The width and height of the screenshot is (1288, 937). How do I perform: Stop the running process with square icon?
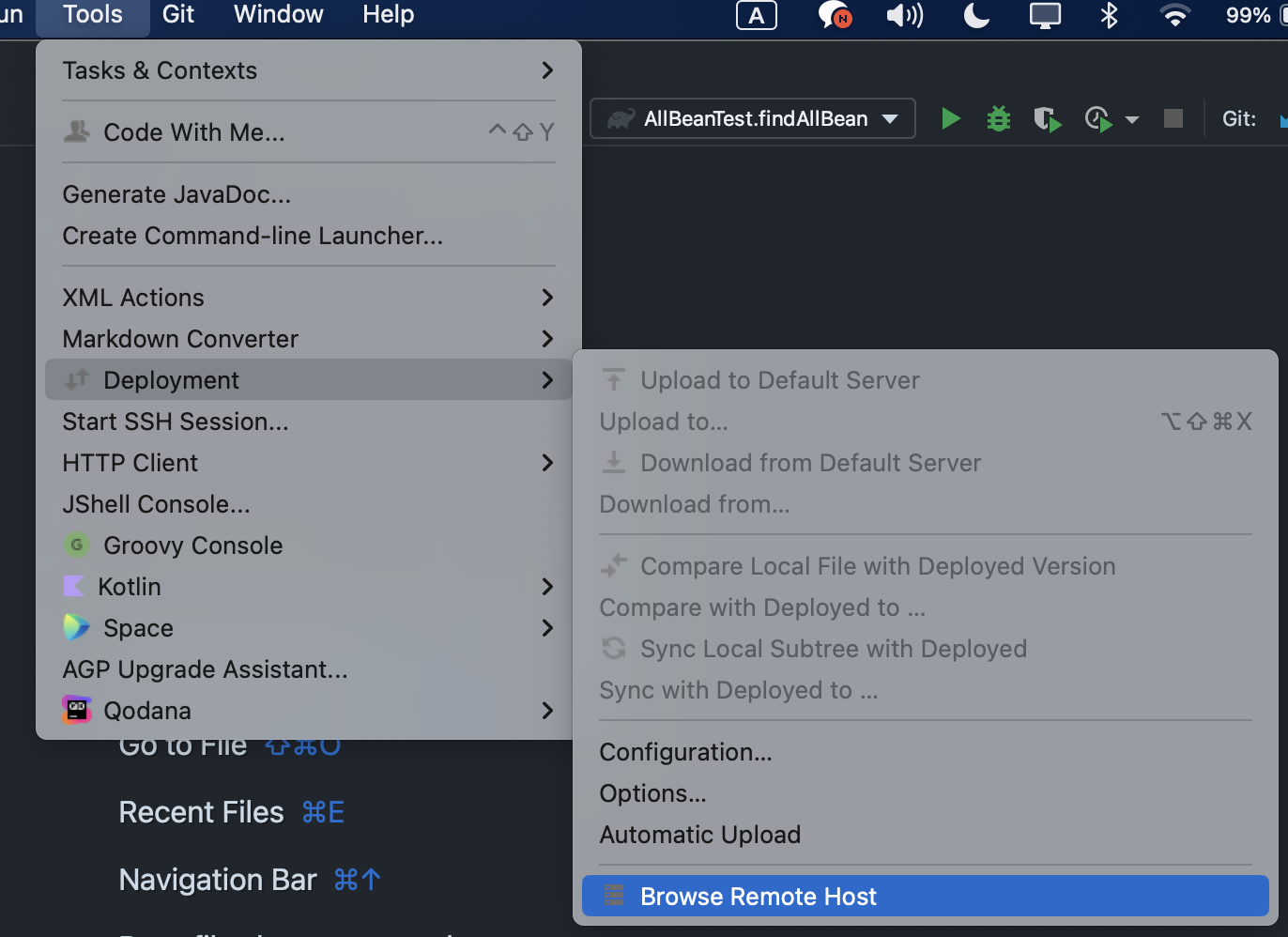tap(1173, 118)
